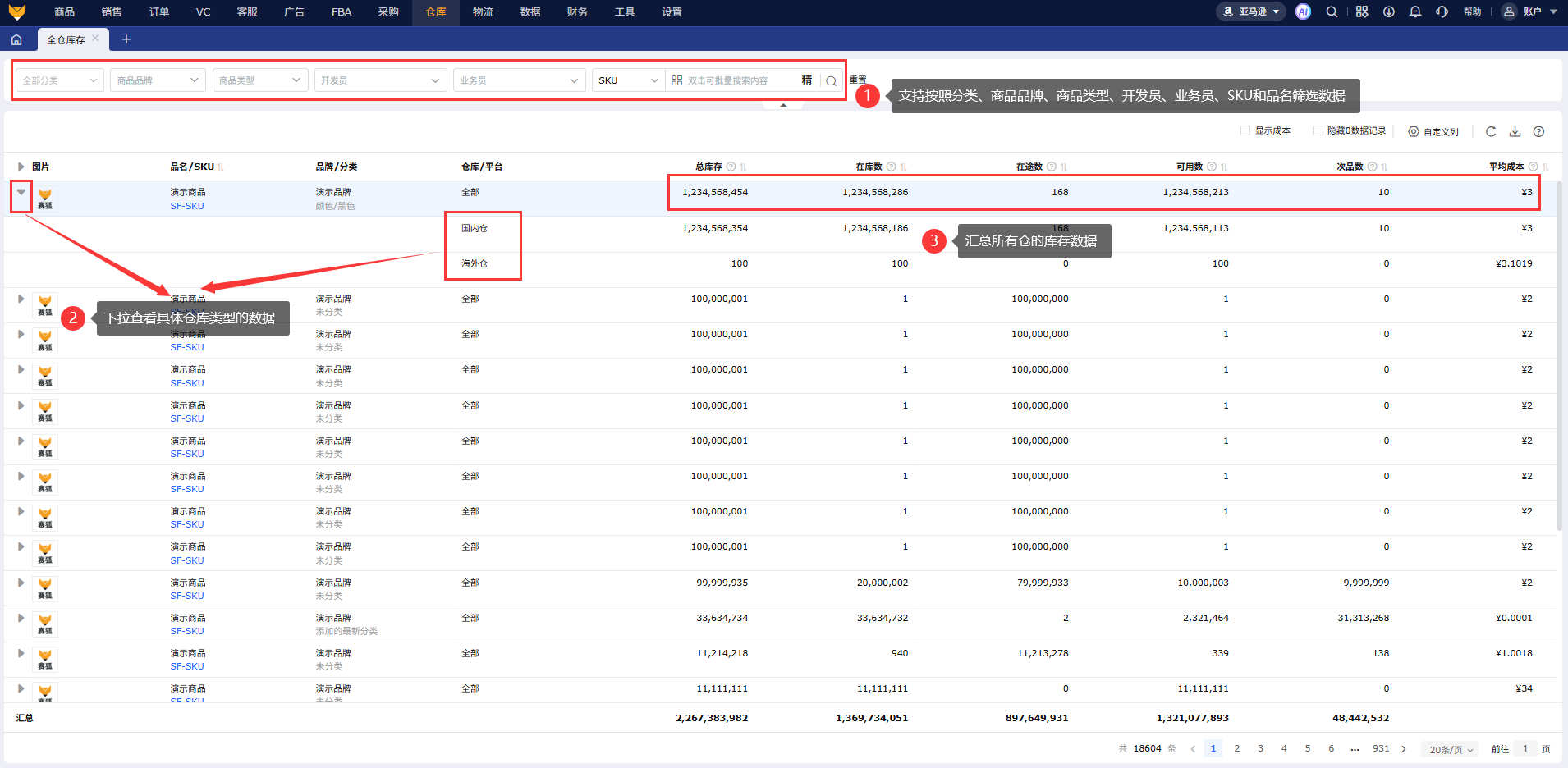Open the apps grid icon in top bar
1568x768 pixels.
pos(1362,11)
